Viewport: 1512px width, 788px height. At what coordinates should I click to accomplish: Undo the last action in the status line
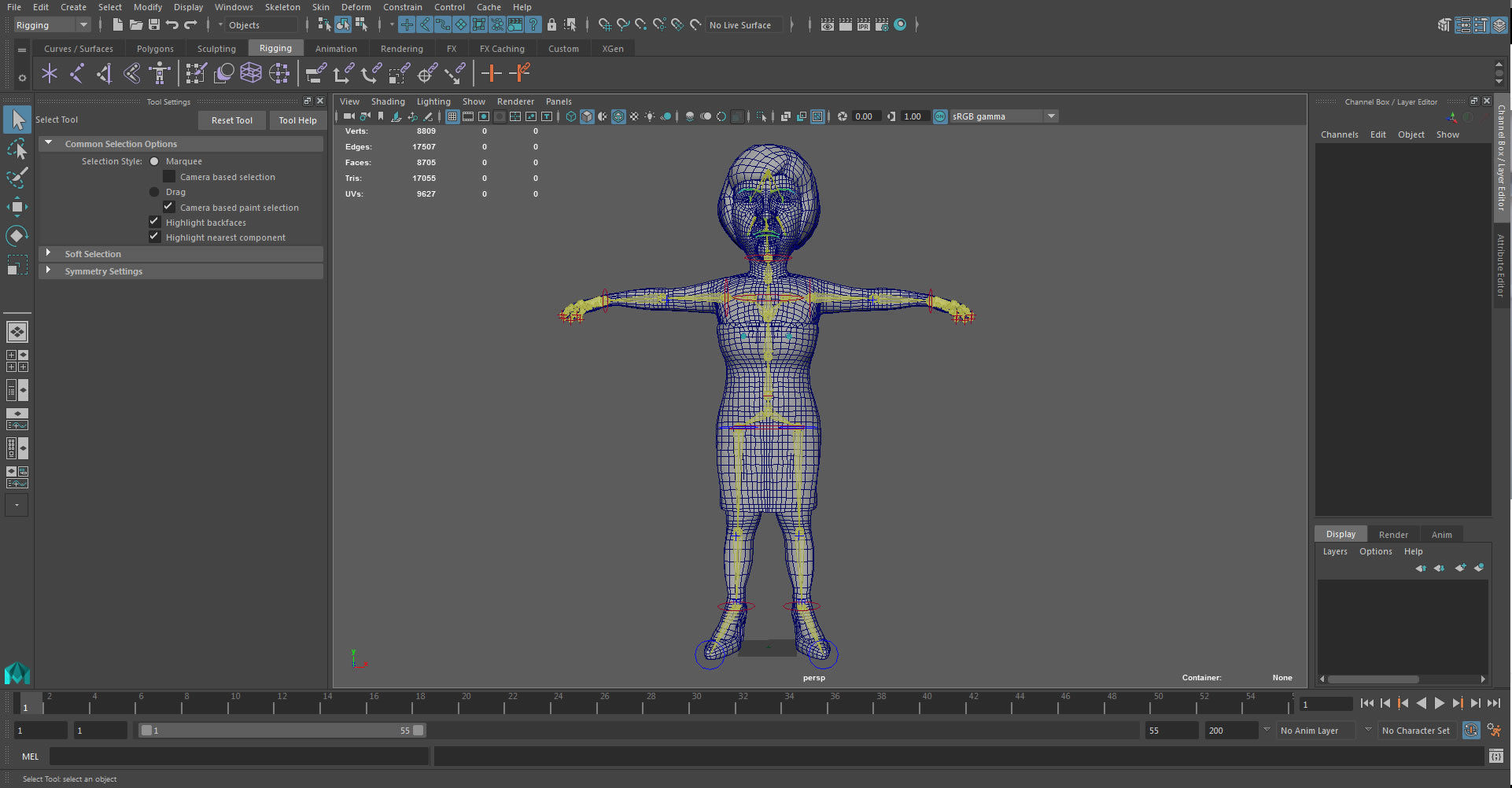(172, 25)
